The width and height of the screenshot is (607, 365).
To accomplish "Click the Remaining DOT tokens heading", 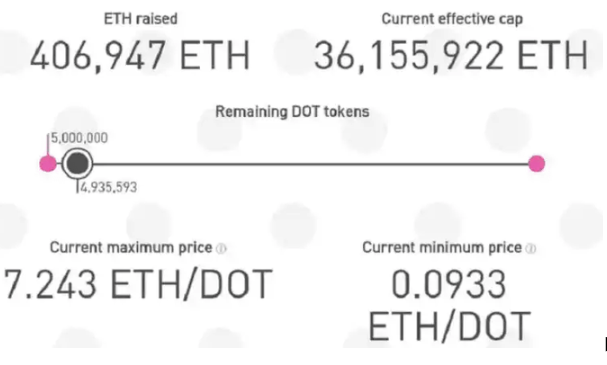I will [292, 111].
